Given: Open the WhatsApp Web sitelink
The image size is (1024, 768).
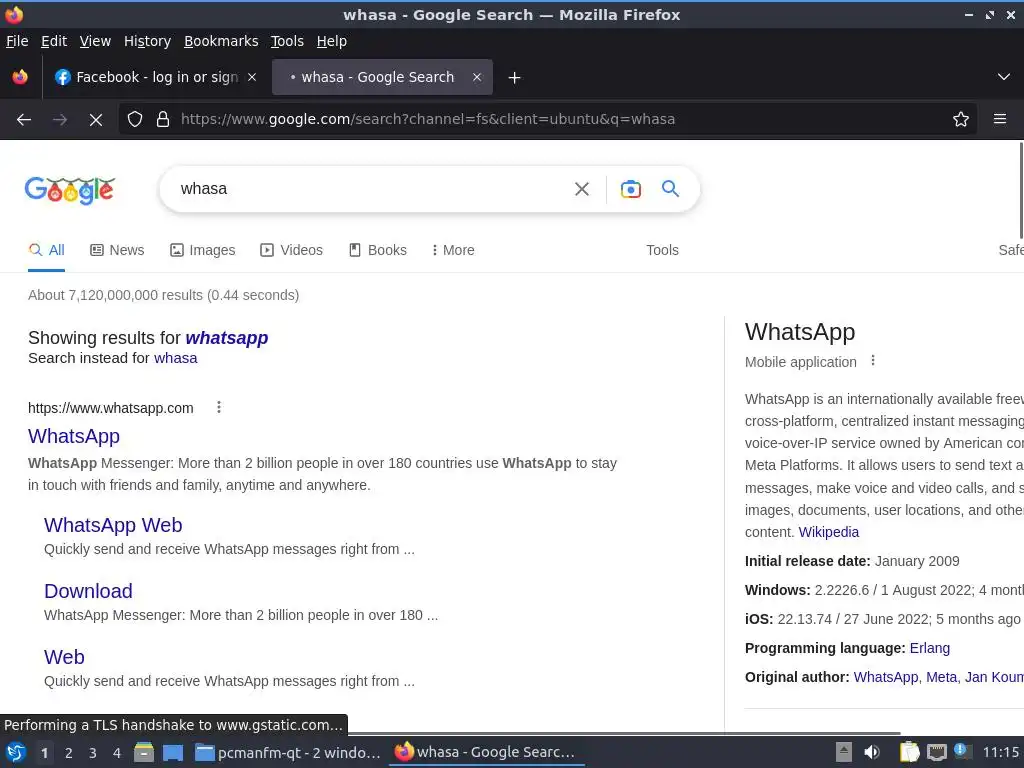Looking at the screenshot, I should (113, 525).
